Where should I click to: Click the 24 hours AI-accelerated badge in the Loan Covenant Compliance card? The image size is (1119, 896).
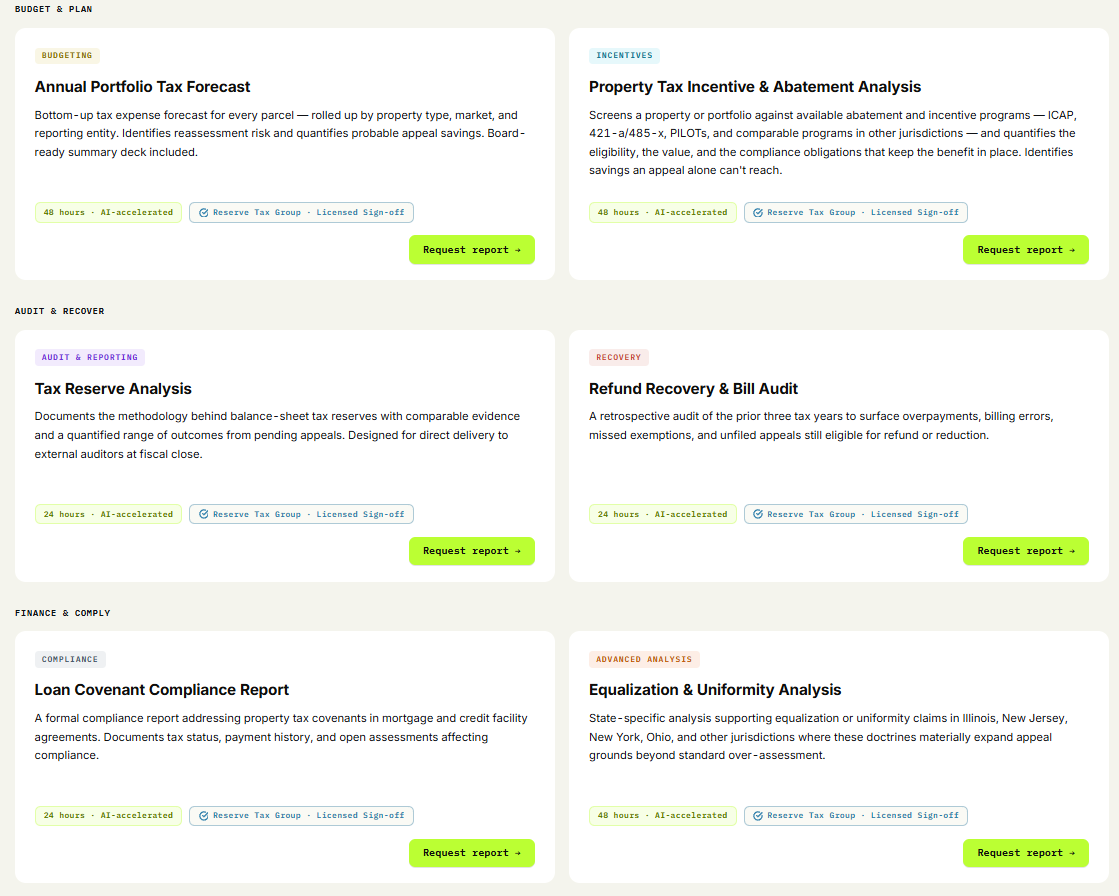108,816
